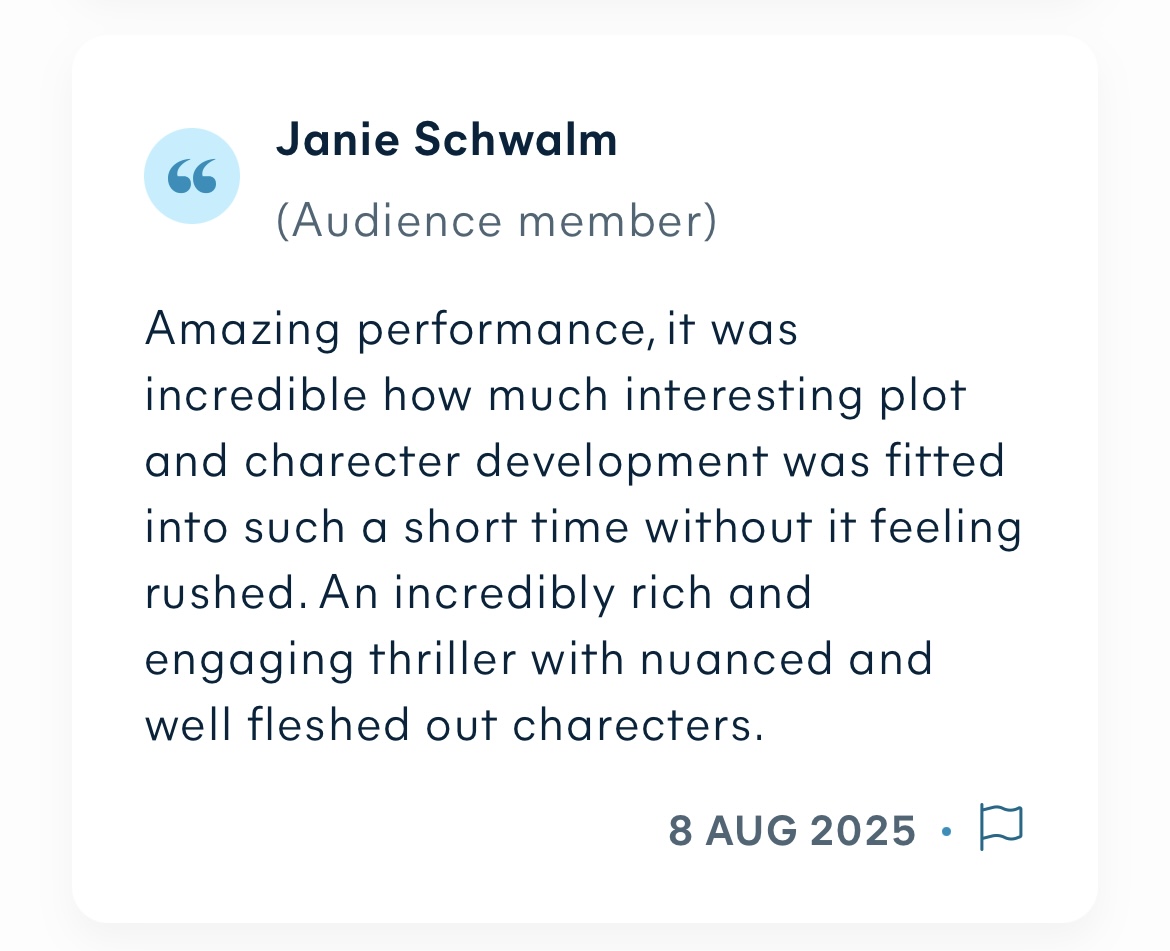This screenshot has height=951, width=1170.
Task: Click the word 'development' in the review
Action: pyautogui.click(x=622, y=462)
